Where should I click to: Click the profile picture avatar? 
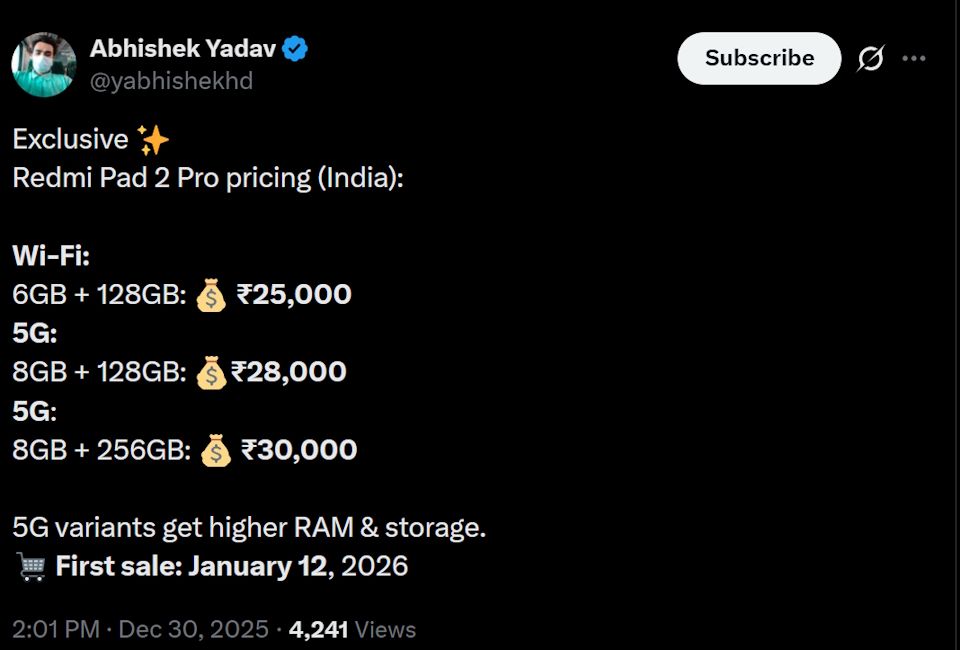(44, 62)
